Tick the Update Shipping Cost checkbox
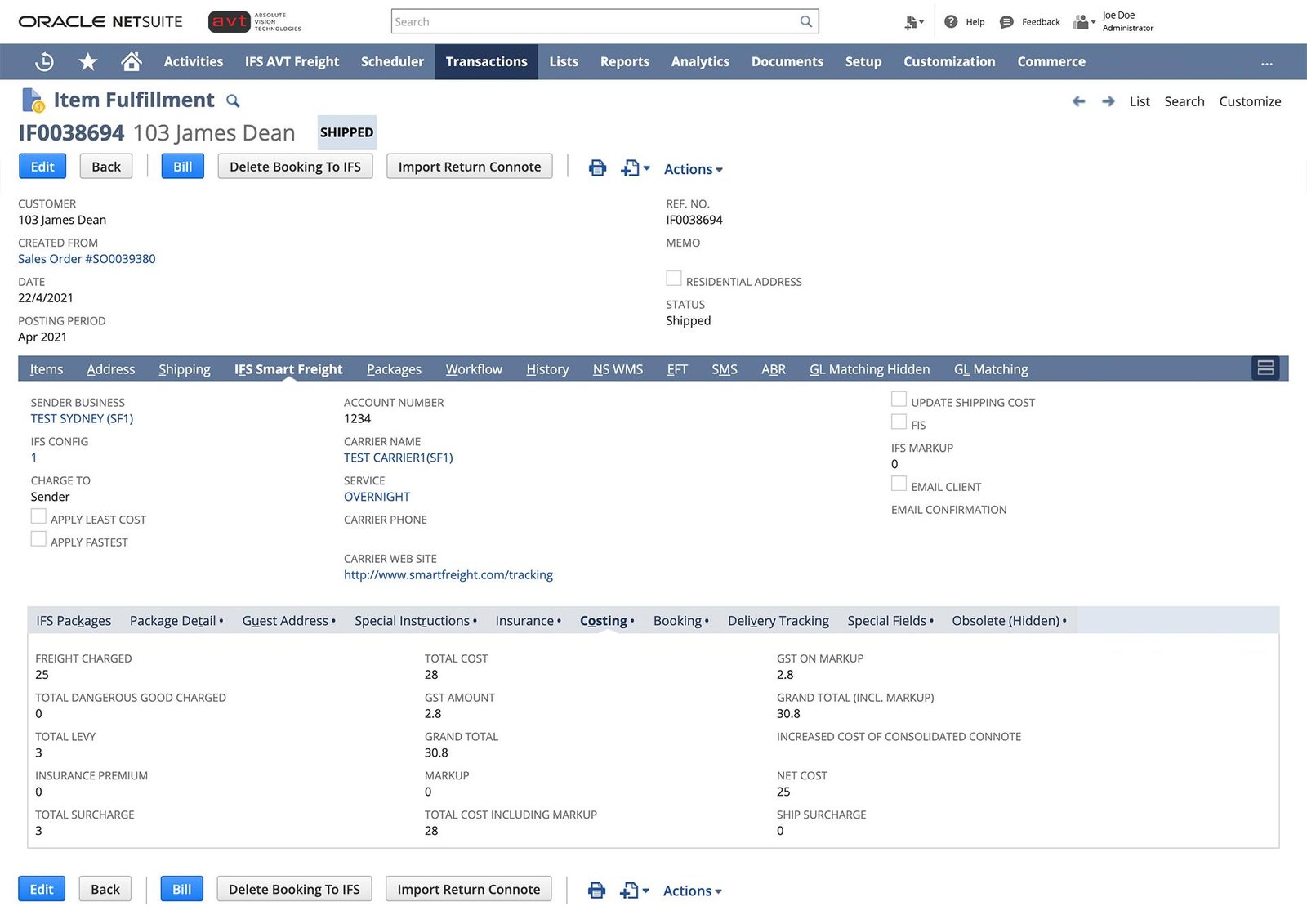This screenshot has width=1307, height=924. [899, 400]
